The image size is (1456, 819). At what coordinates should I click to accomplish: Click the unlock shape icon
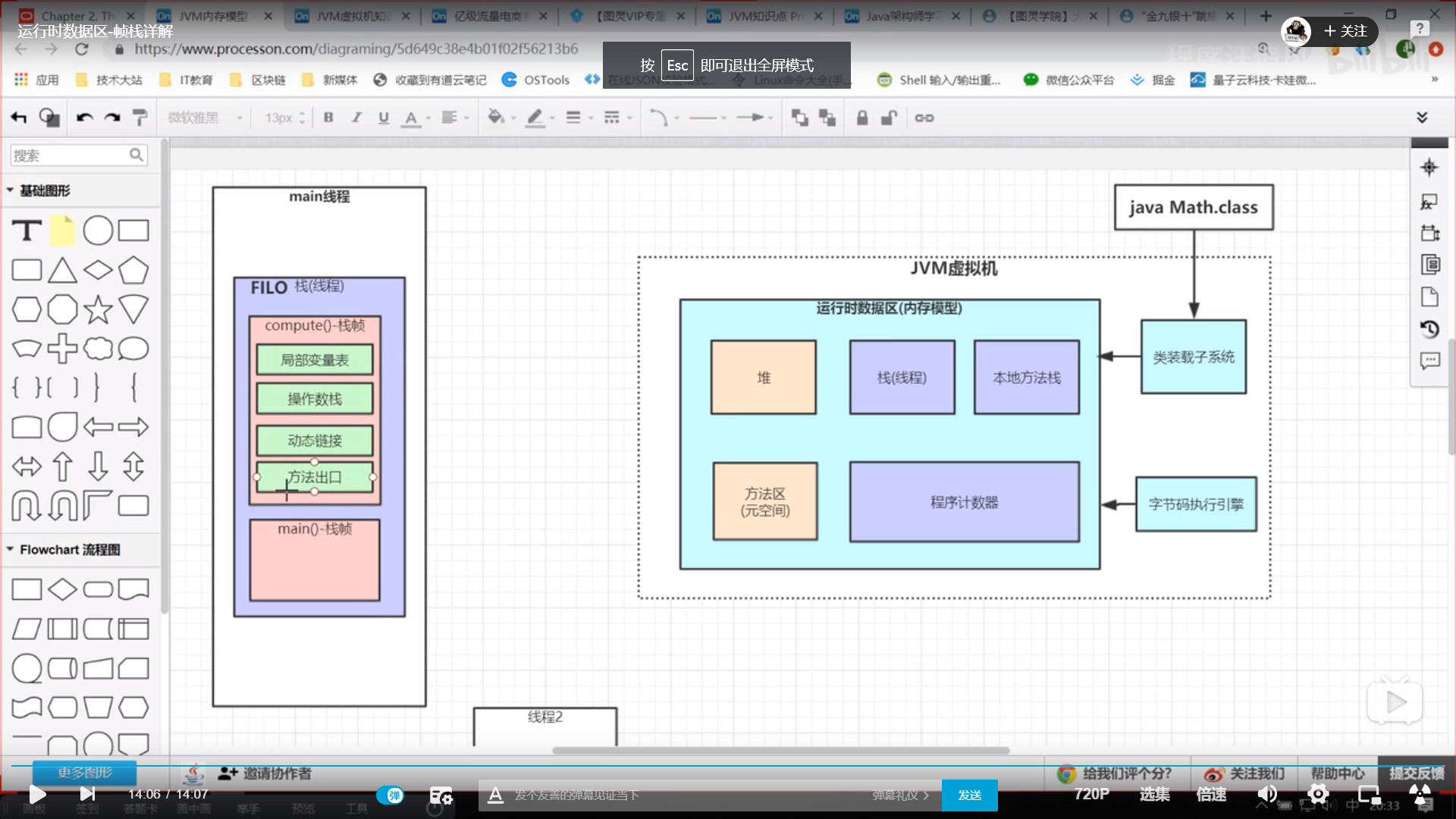(x=889, y=118)
